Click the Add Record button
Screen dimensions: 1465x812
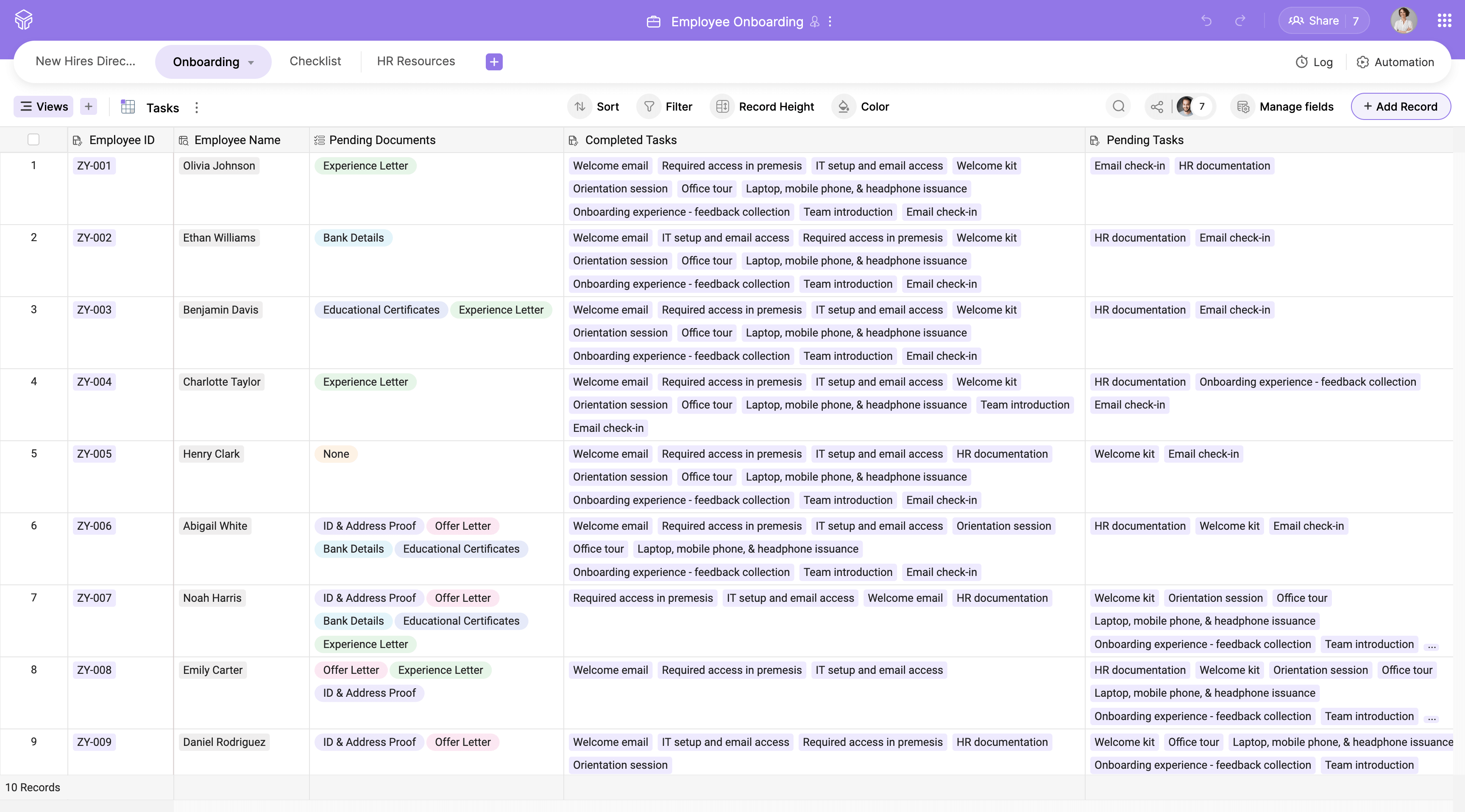(x=1400, y=106)
